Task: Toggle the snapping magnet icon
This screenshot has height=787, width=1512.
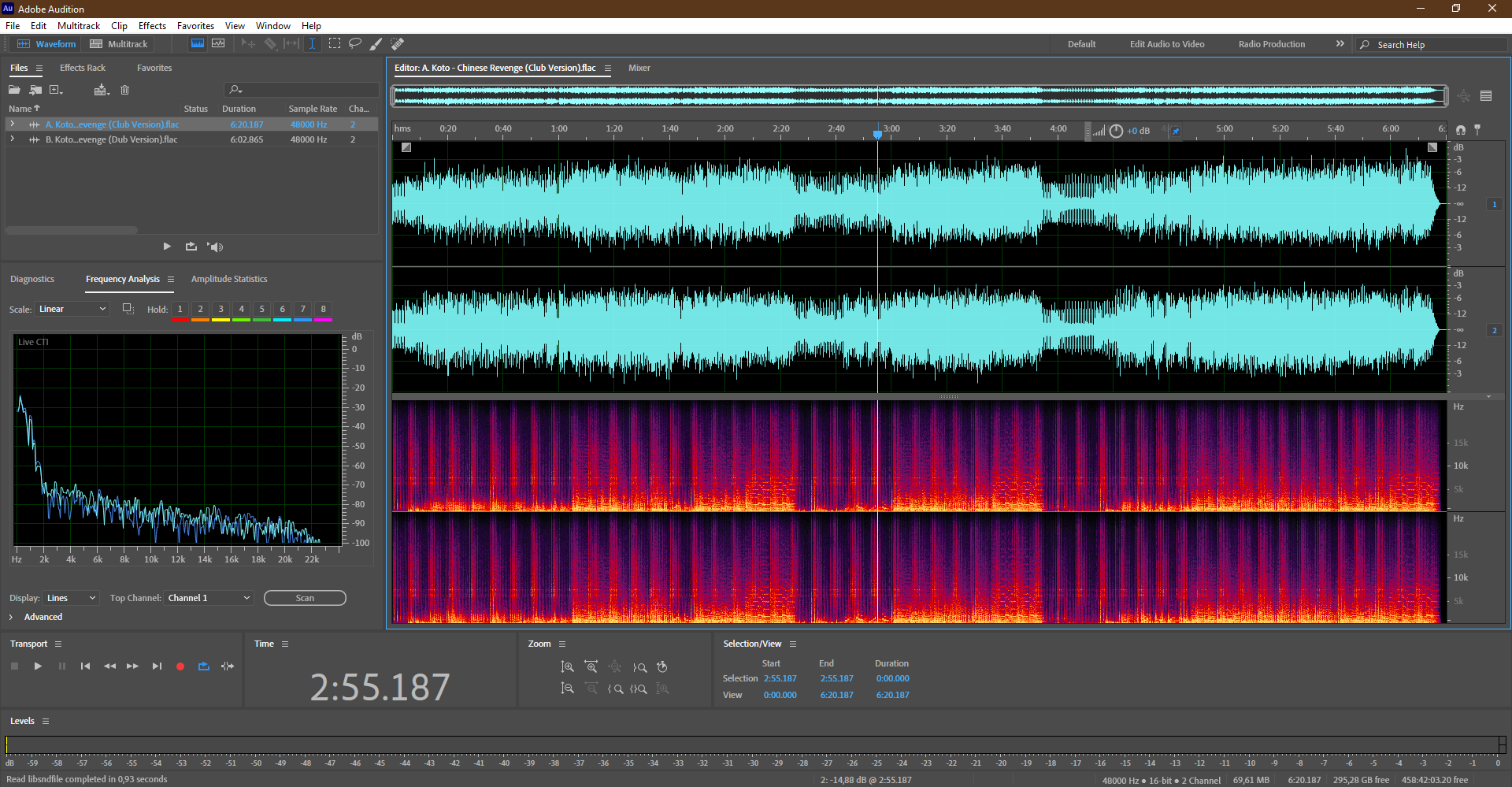Action: (1461, 130)
